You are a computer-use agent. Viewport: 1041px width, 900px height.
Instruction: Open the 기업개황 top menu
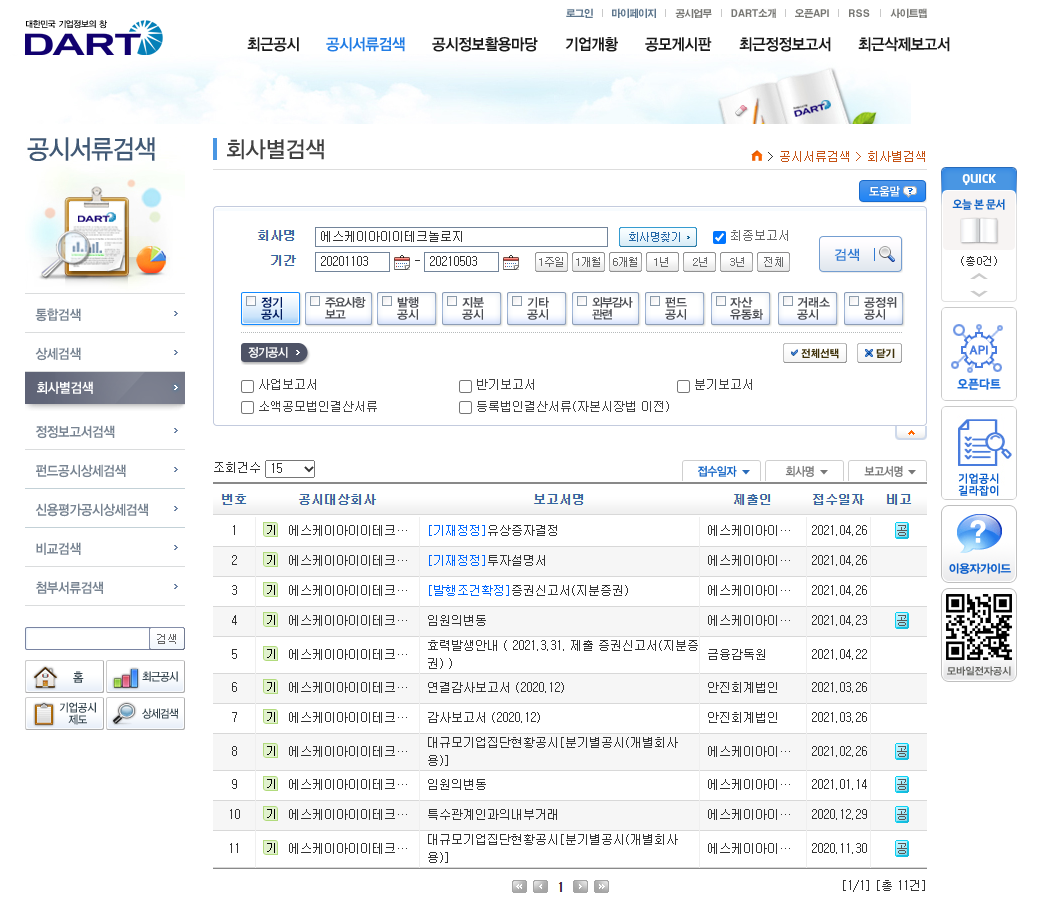point(591,44)
